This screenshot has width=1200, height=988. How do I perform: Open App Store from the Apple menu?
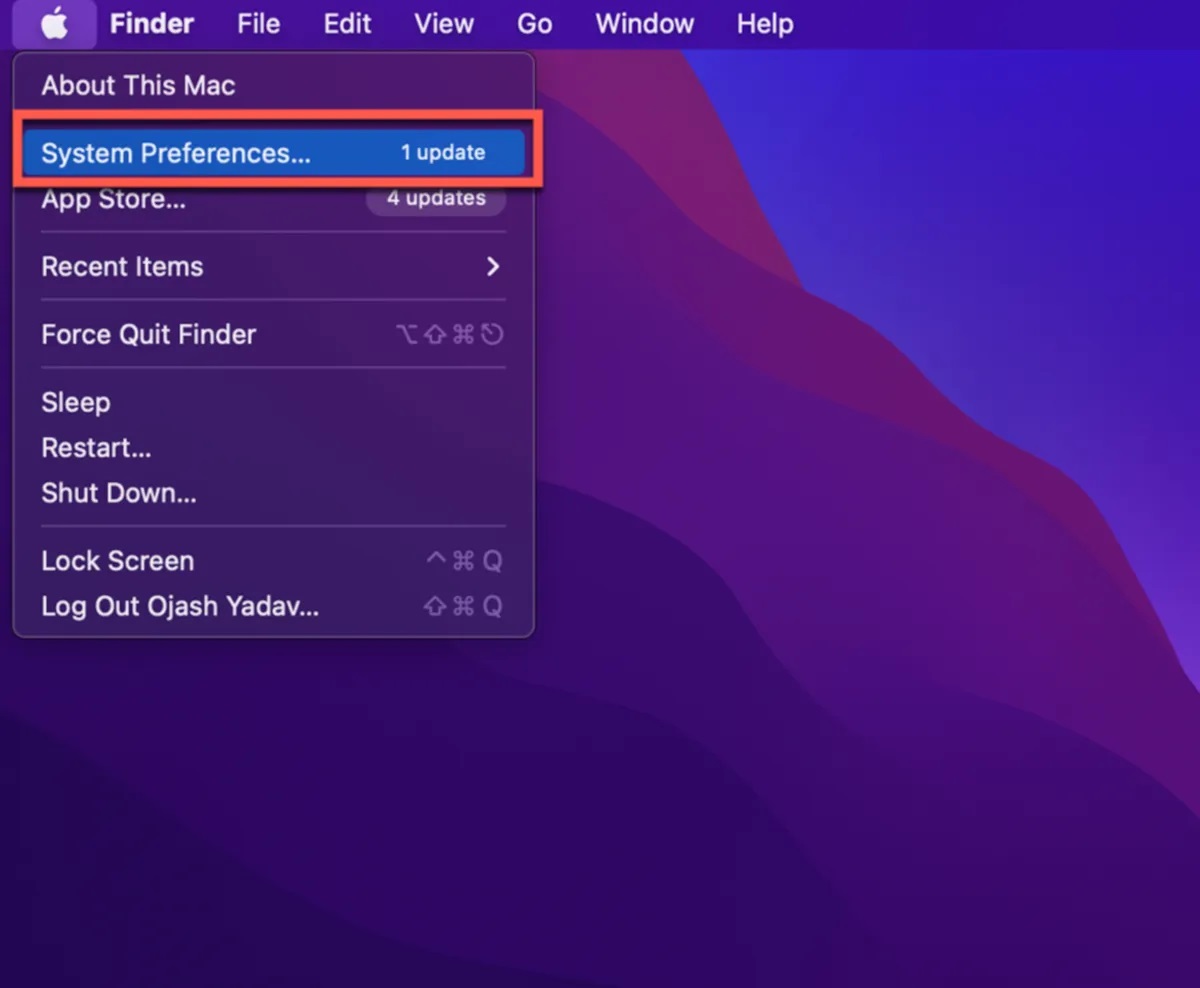pos(273,199)
